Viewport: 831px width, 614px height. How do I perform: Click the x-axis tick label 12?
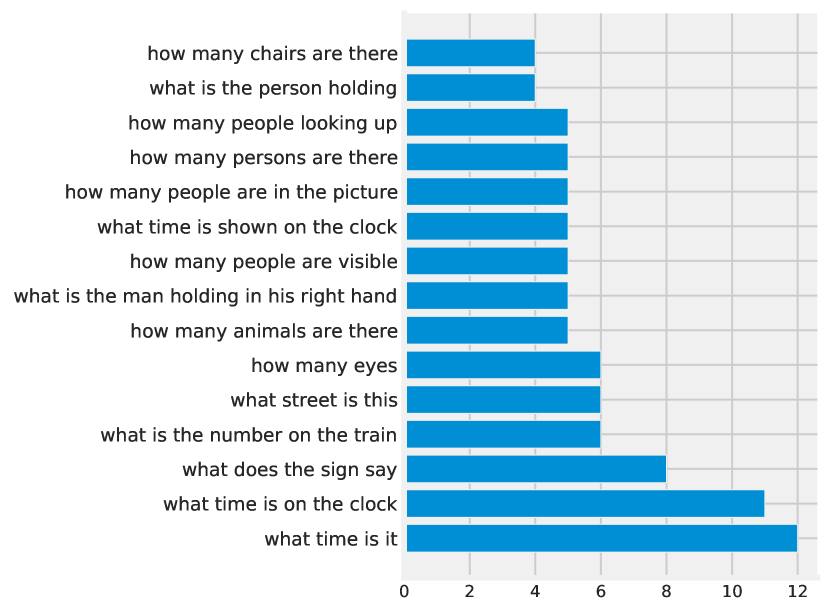click(x=797, y=591)
